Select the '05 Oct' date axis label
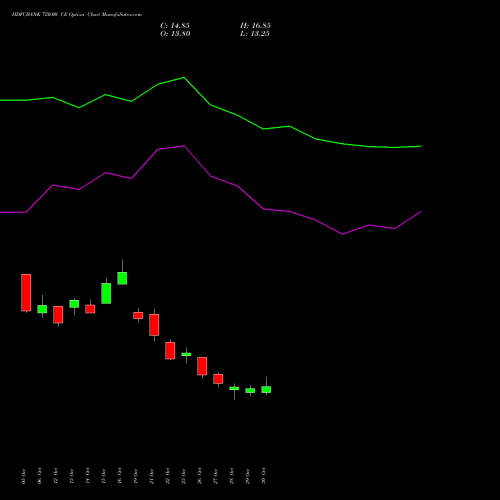 pyautogui.click(x=23, y=476)
